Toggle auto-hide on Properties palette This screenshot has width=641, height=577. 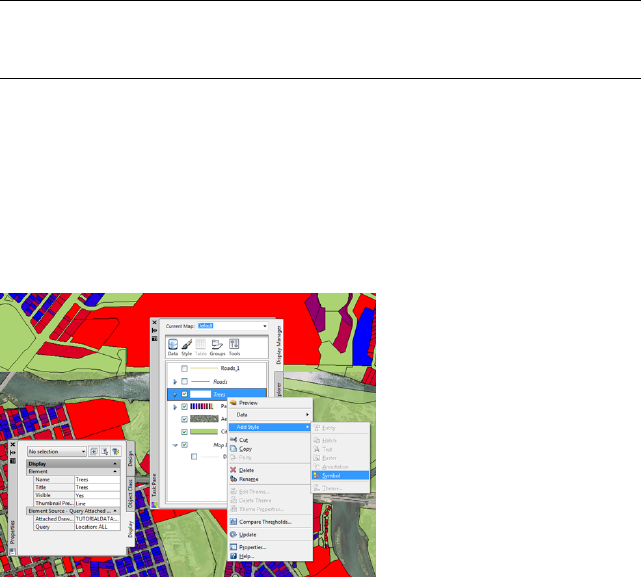pos(13,453)
